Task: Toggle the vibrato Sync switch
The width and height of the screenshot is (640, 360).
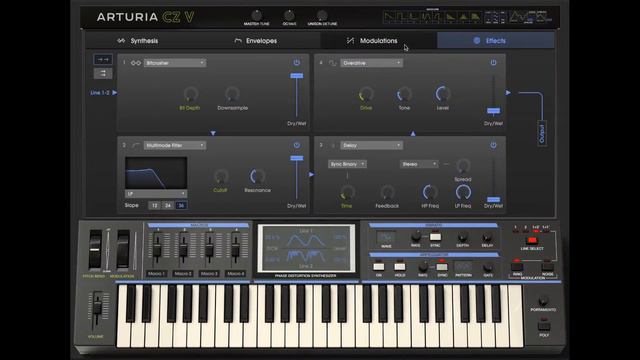Action: pyautogui.click(x=436, y=237)
